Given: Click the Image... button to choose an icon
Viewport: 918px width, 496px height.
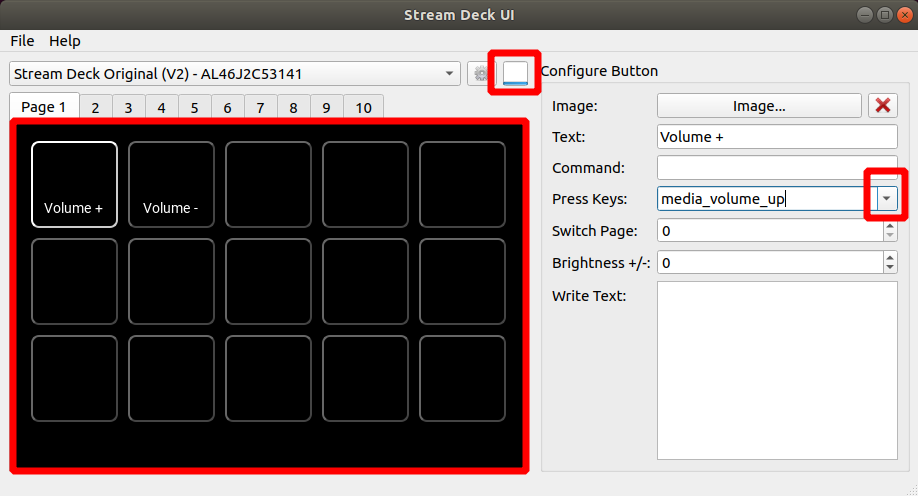Looking at the screenshot, I should (759, 105).
